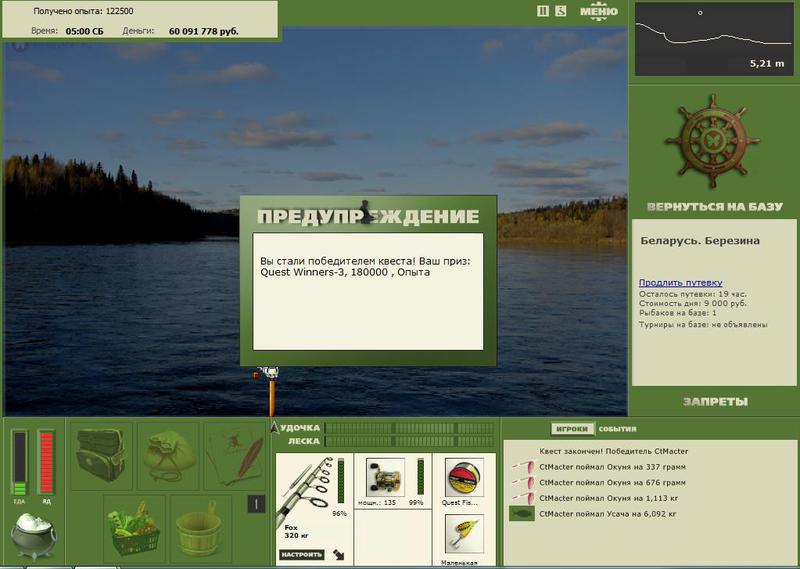
Task: Click the depth sonar chart showing 5,21 m
Action: [x=714, y=39]
